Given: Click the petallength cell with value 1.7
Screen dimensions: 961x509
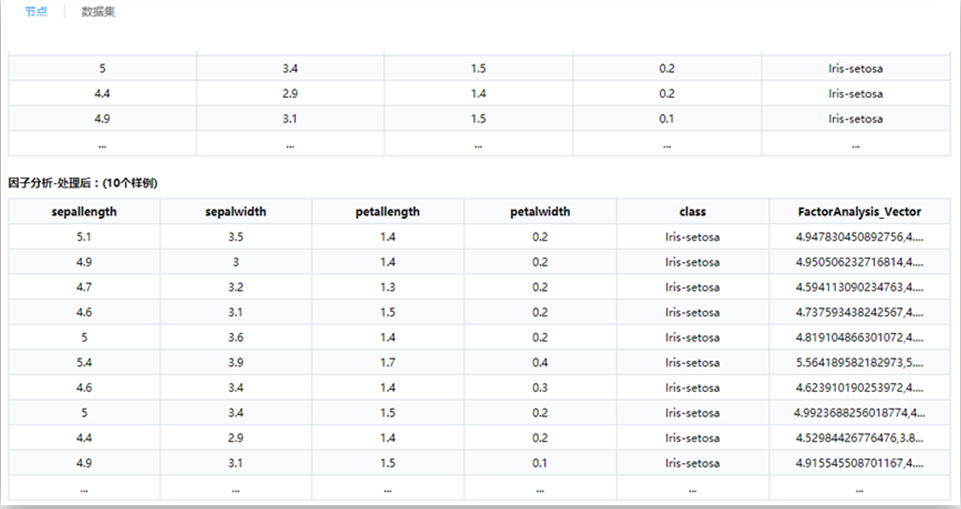Looking at the screenshot, I should coord(387,363).
